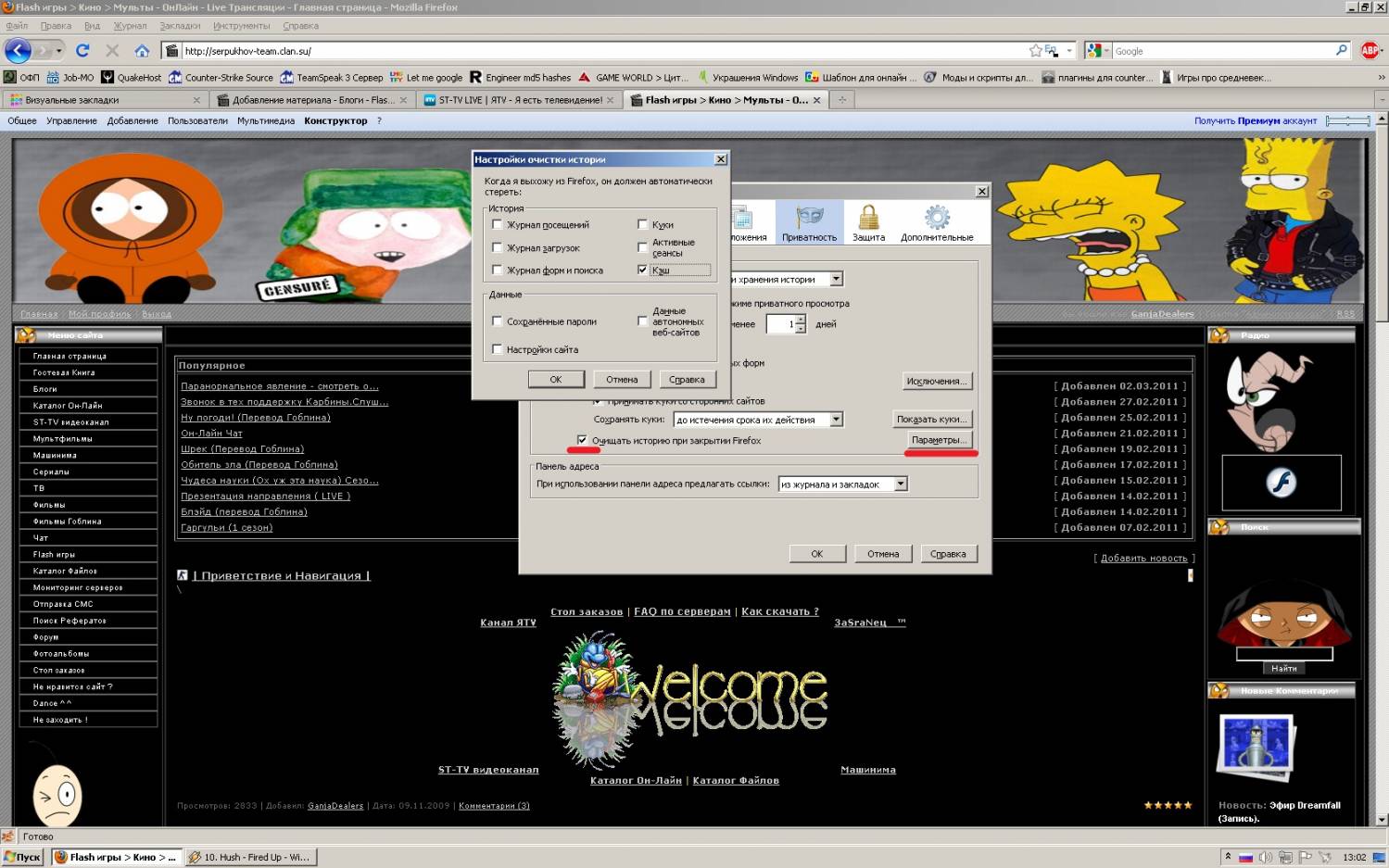
Task: Bookmark this page with the star icon
Action: click(1035, 50)
